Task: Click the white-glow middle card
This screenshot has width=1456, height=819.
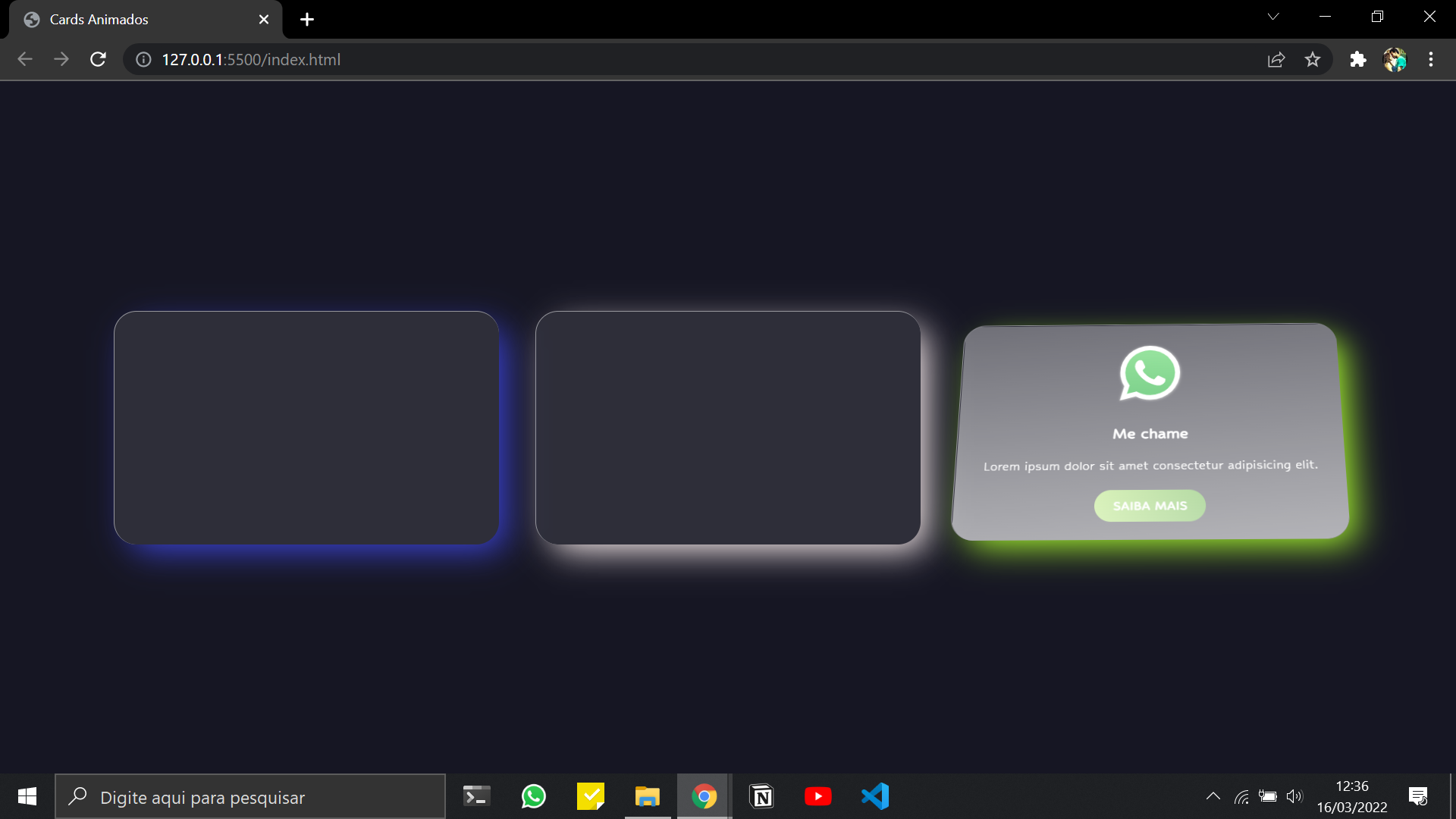Action: [x=728, y=428]
